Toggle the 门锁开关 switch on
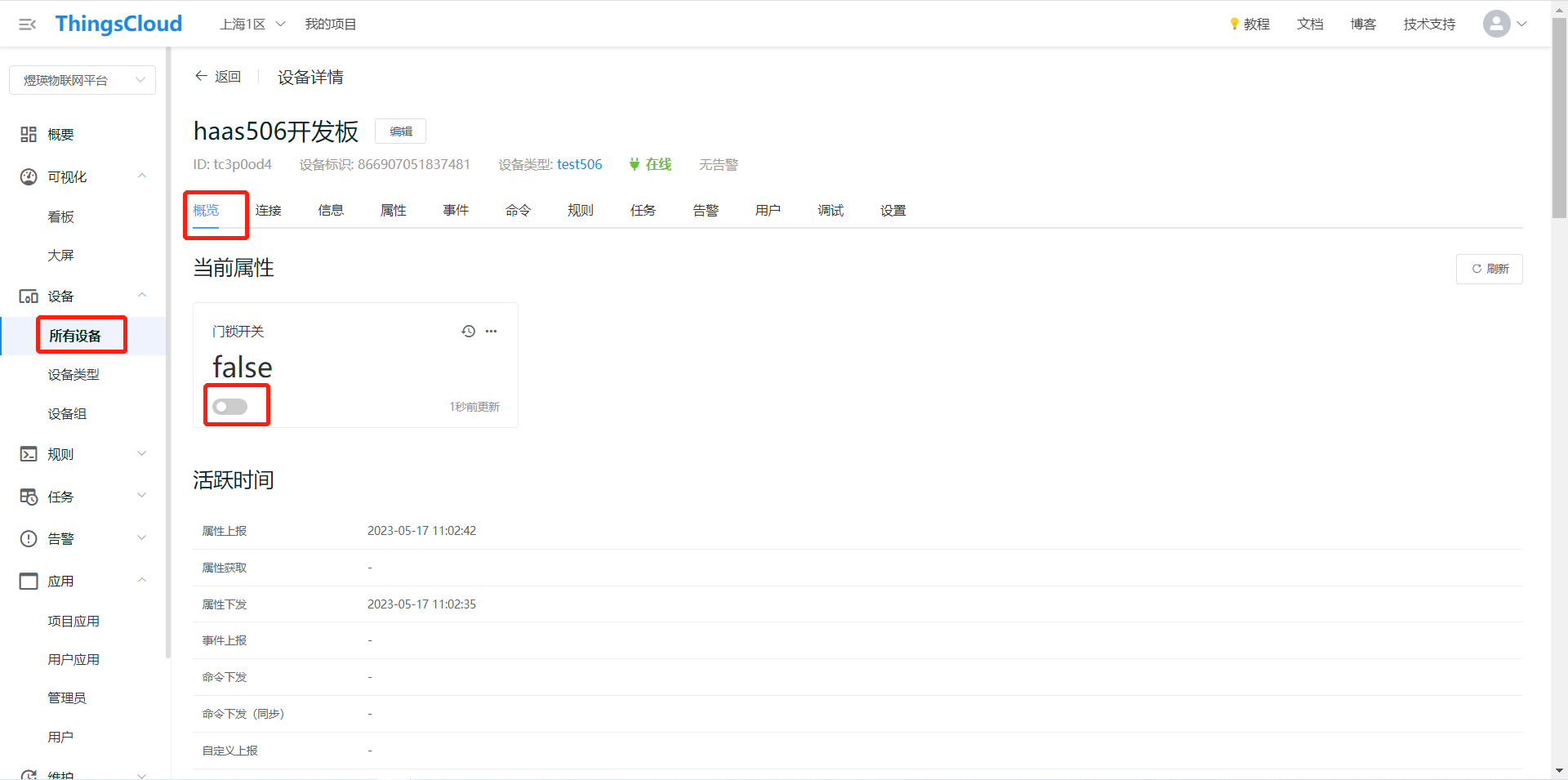This screenshot has width=1568, height=780. click(230, 407)
